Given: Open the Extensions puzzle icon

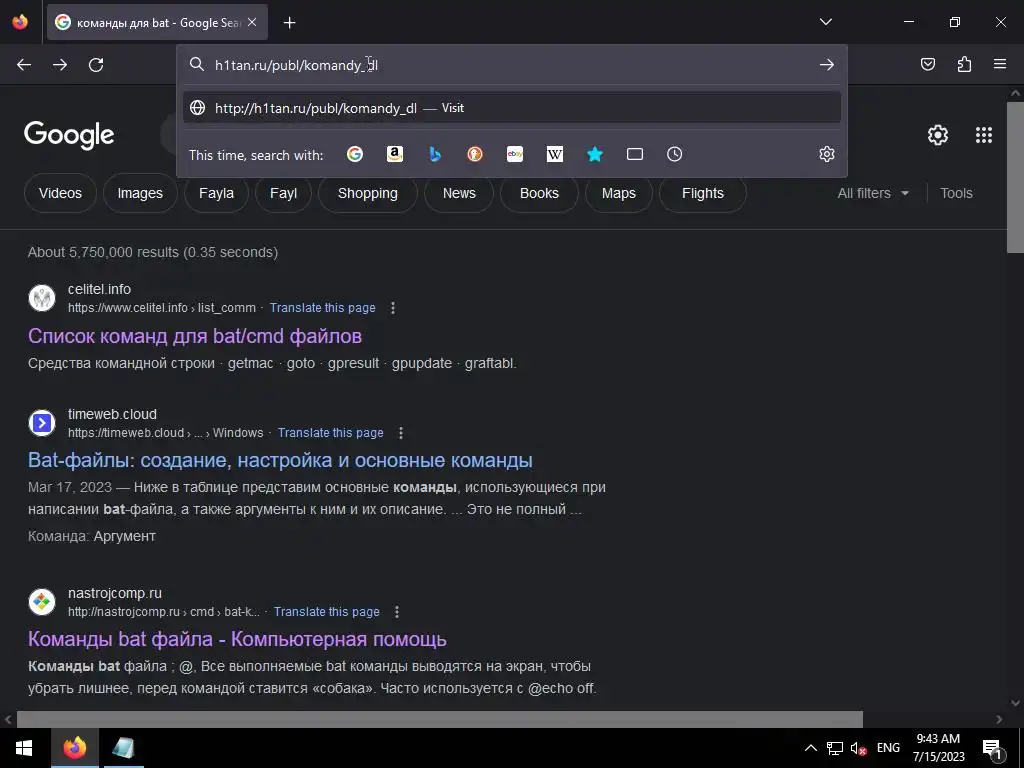Looking at the screenshot, I should pos(964,64).
